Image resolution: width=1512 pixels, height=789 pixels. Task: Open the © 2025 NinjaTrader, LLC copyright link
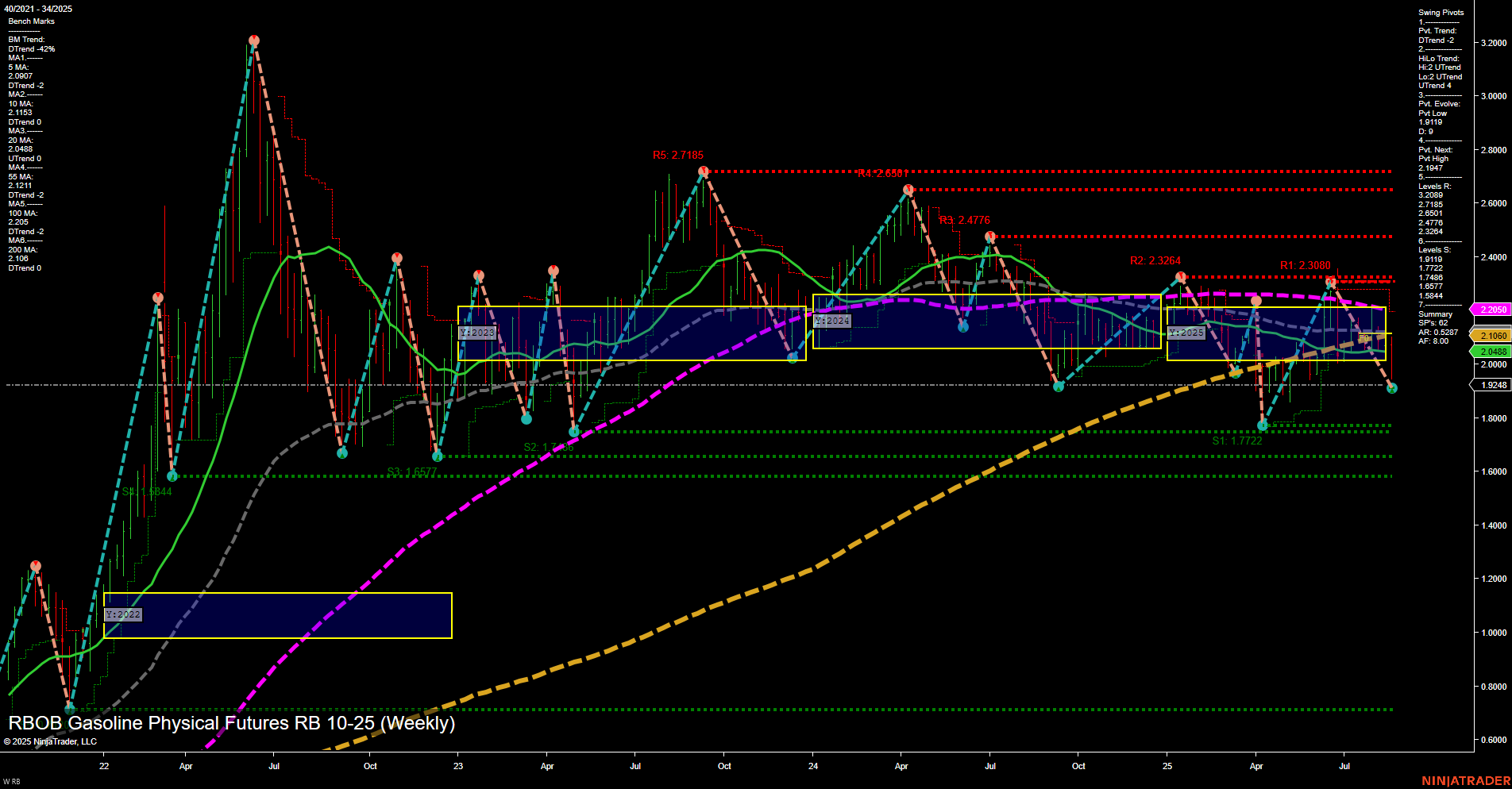coord(51,740)
